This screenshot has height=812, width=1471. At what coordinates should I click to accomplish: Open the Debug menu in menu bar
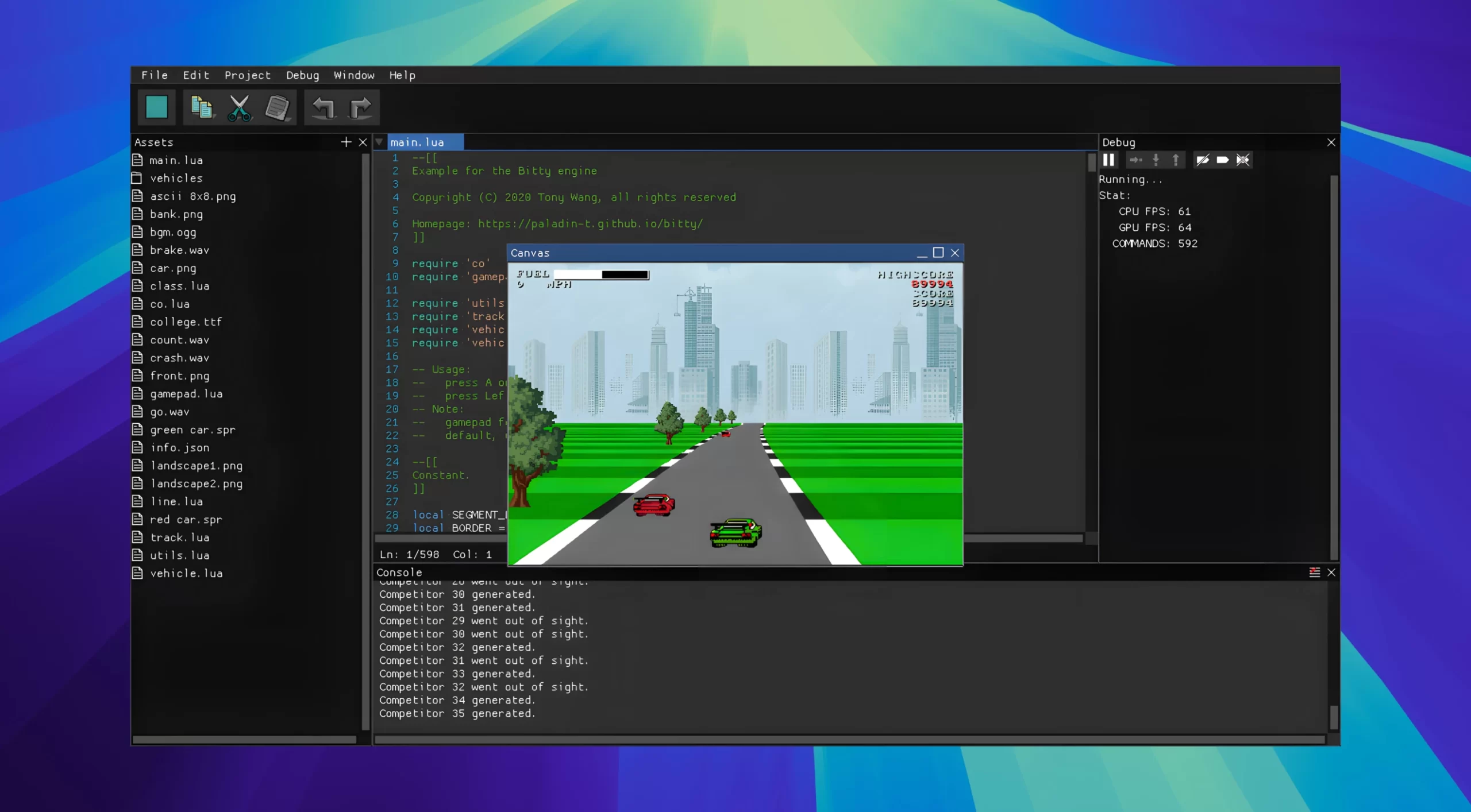(302, 75)
